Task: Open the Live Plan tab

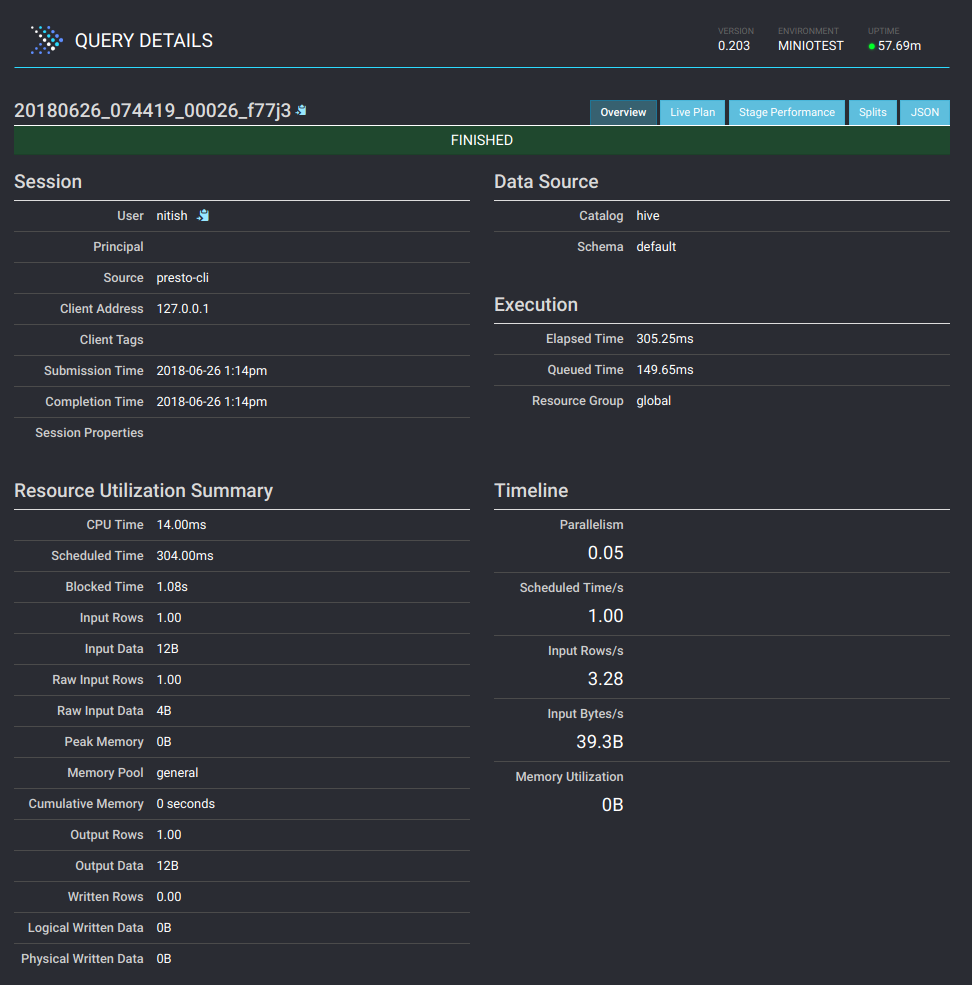Action: coord(692,112)
